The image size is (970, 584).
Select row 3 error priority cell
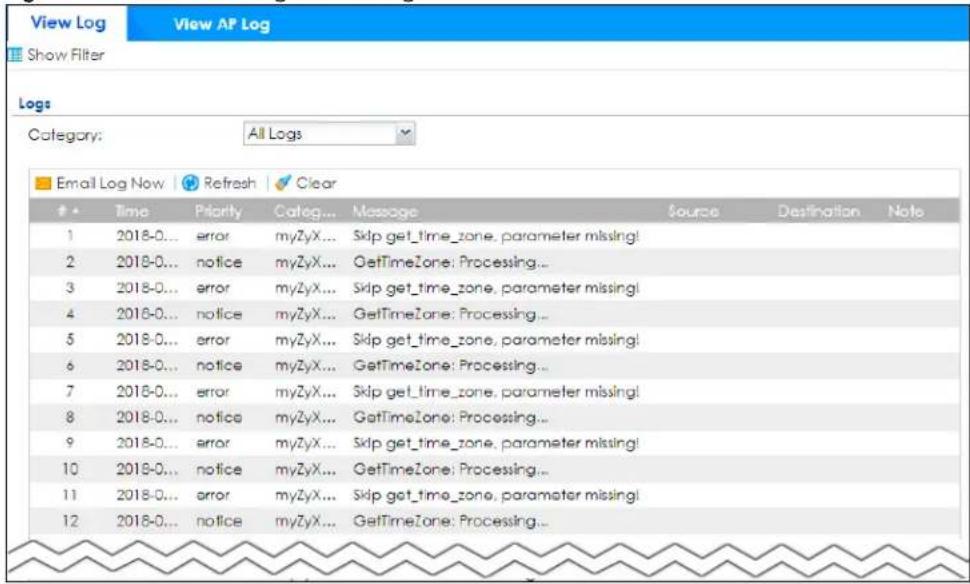click(213, 288)
